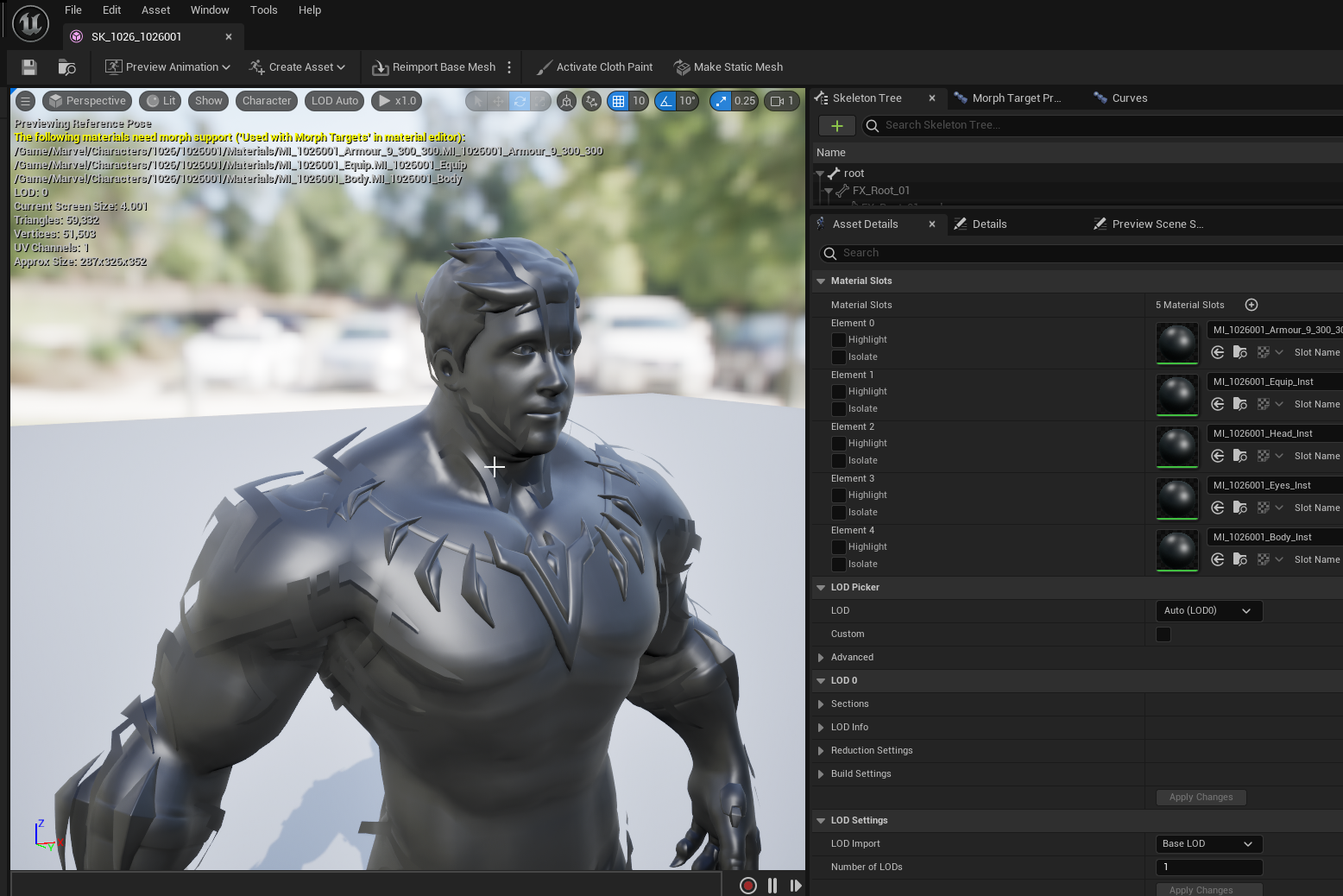Collapse the Material Slots section
1343x896 pixels.
coord(821,281)
